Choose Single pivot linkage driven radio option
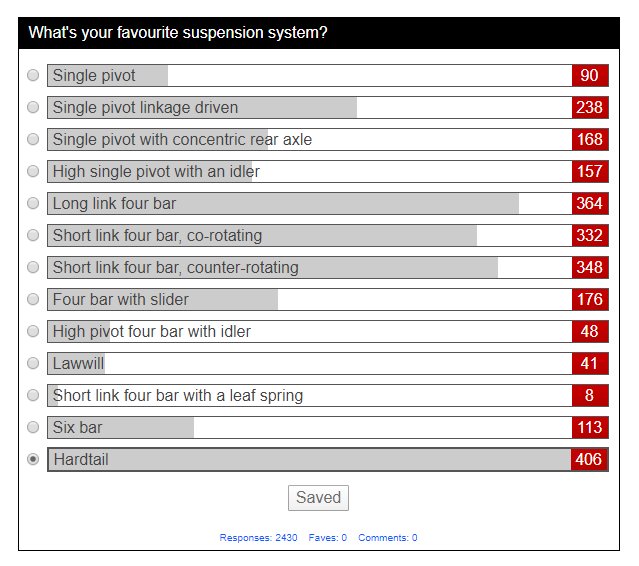Screen dimensions: 639x566 click(x=33, y=107)
